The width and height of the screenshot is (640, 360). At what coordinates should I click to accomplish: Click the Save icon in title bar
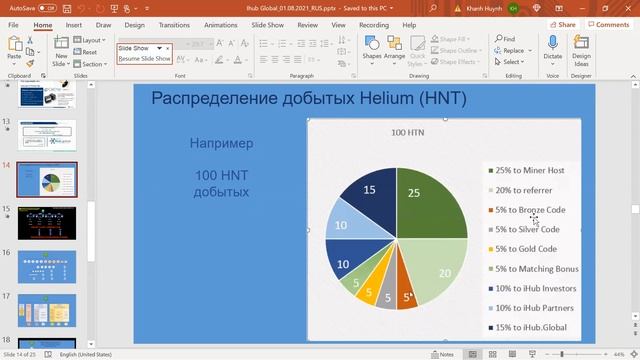(67, 8)
